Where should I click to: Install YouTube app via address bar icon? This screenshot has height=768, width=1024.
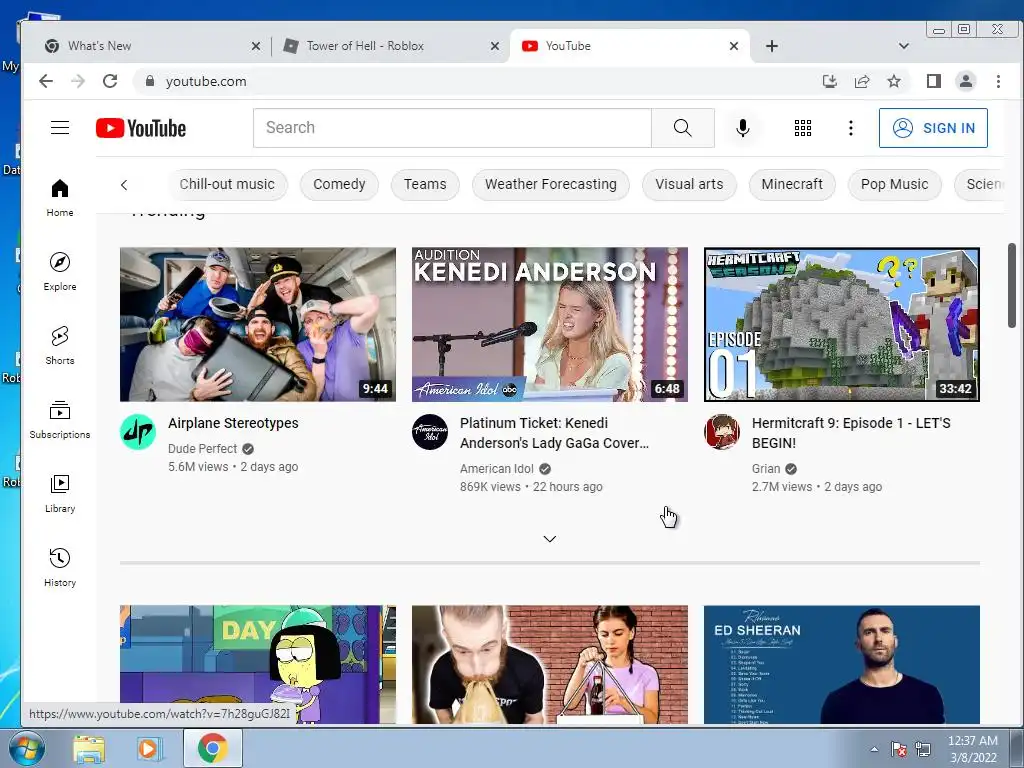pos(829,81)
